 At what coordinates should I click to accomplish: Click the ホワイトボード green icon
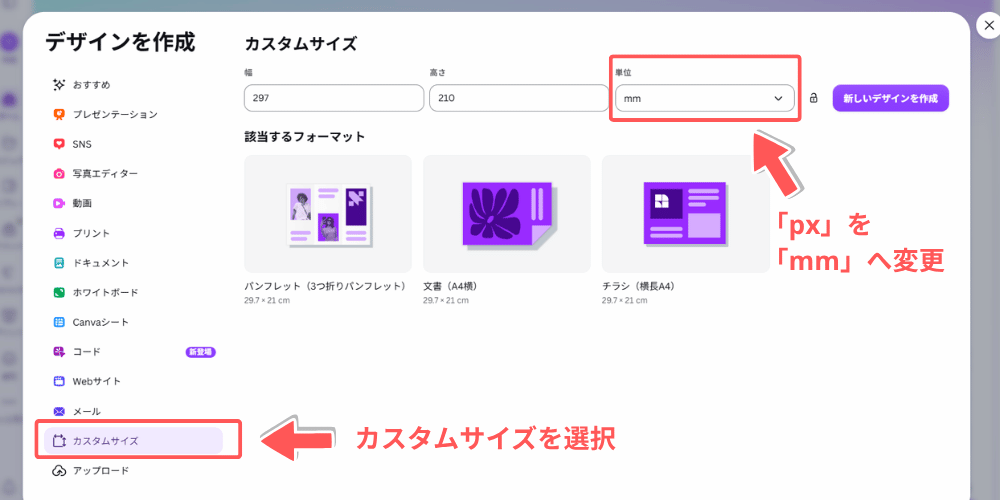[59, 293]
